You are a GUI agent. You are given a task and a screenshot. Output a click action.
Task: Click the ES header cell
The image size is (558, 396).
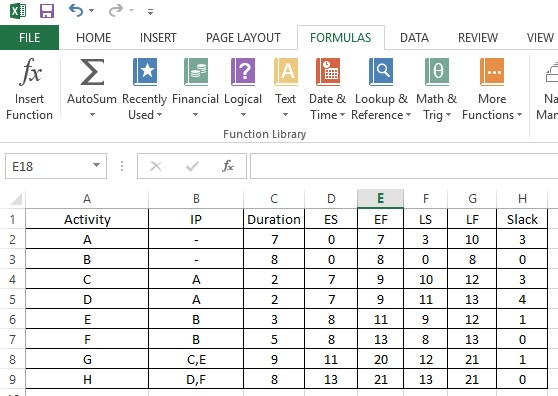click(331, 219)
